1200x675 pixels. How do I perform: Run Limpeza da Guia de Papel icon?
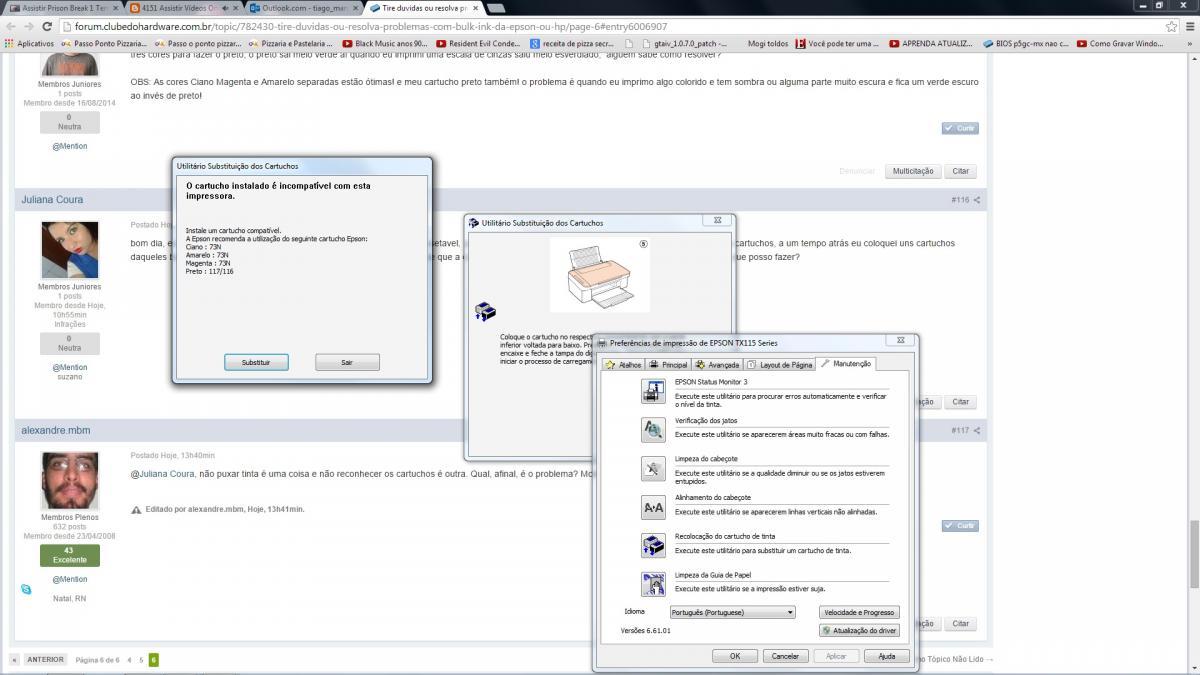(x=653, y=584)
